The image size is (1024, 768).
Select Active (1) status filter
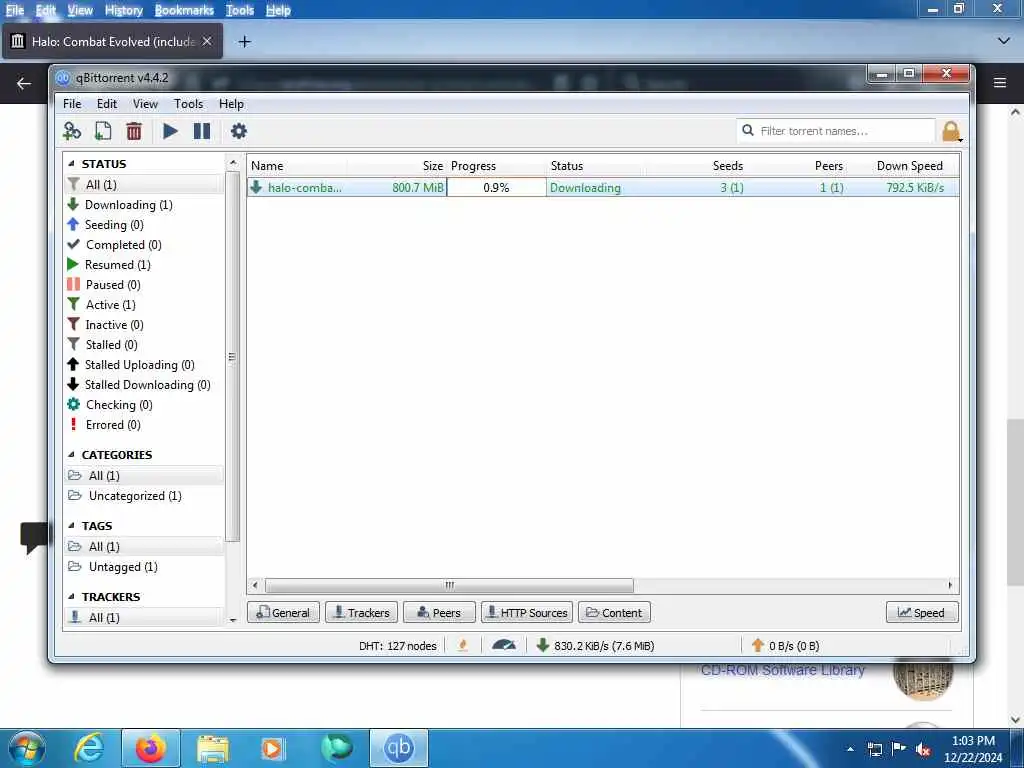pos(110,305)
